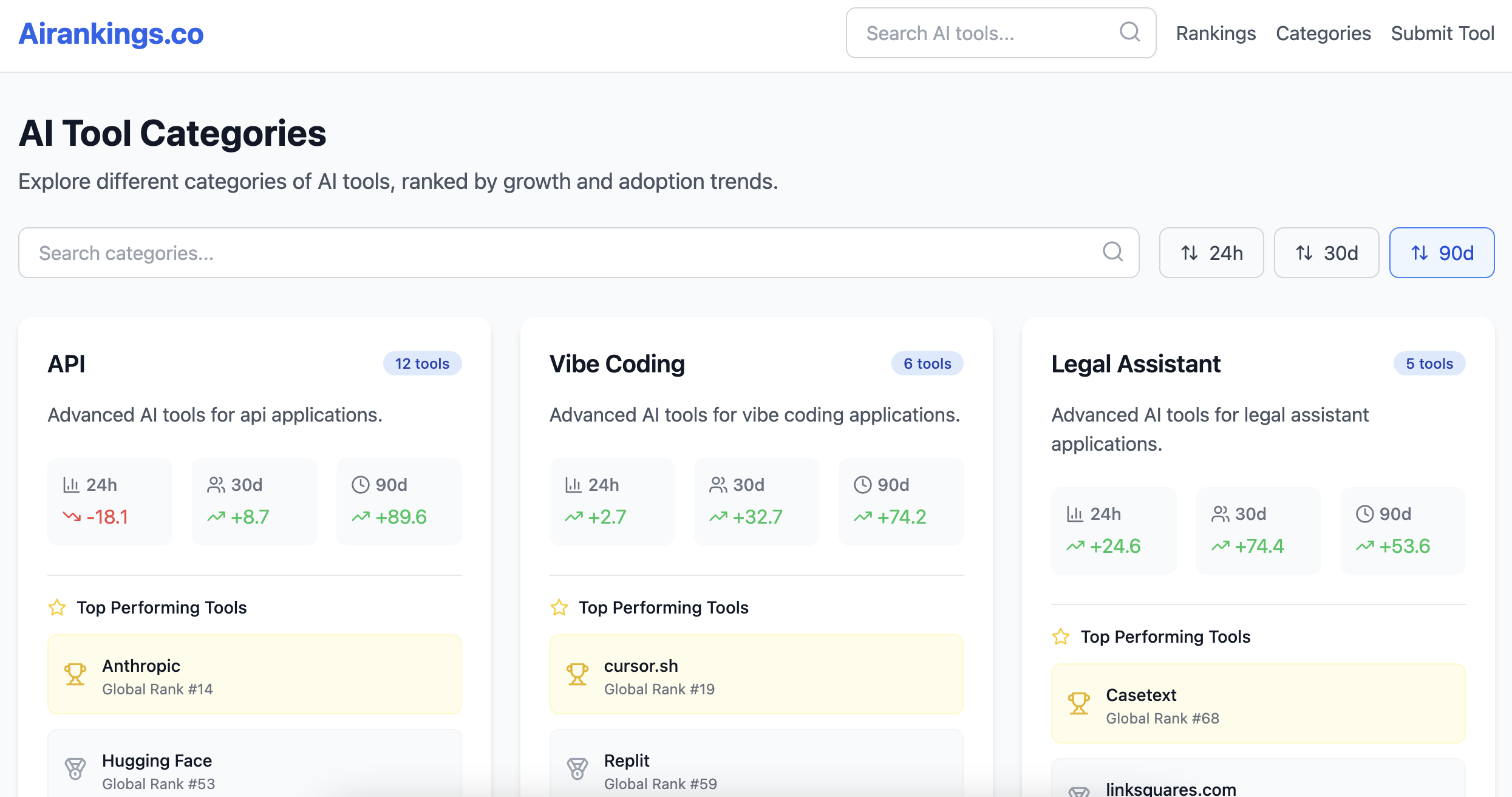Viewport: 1512px width, 797px height.
Task: Click search icon in categories search box
Action: pos(1112,252)
